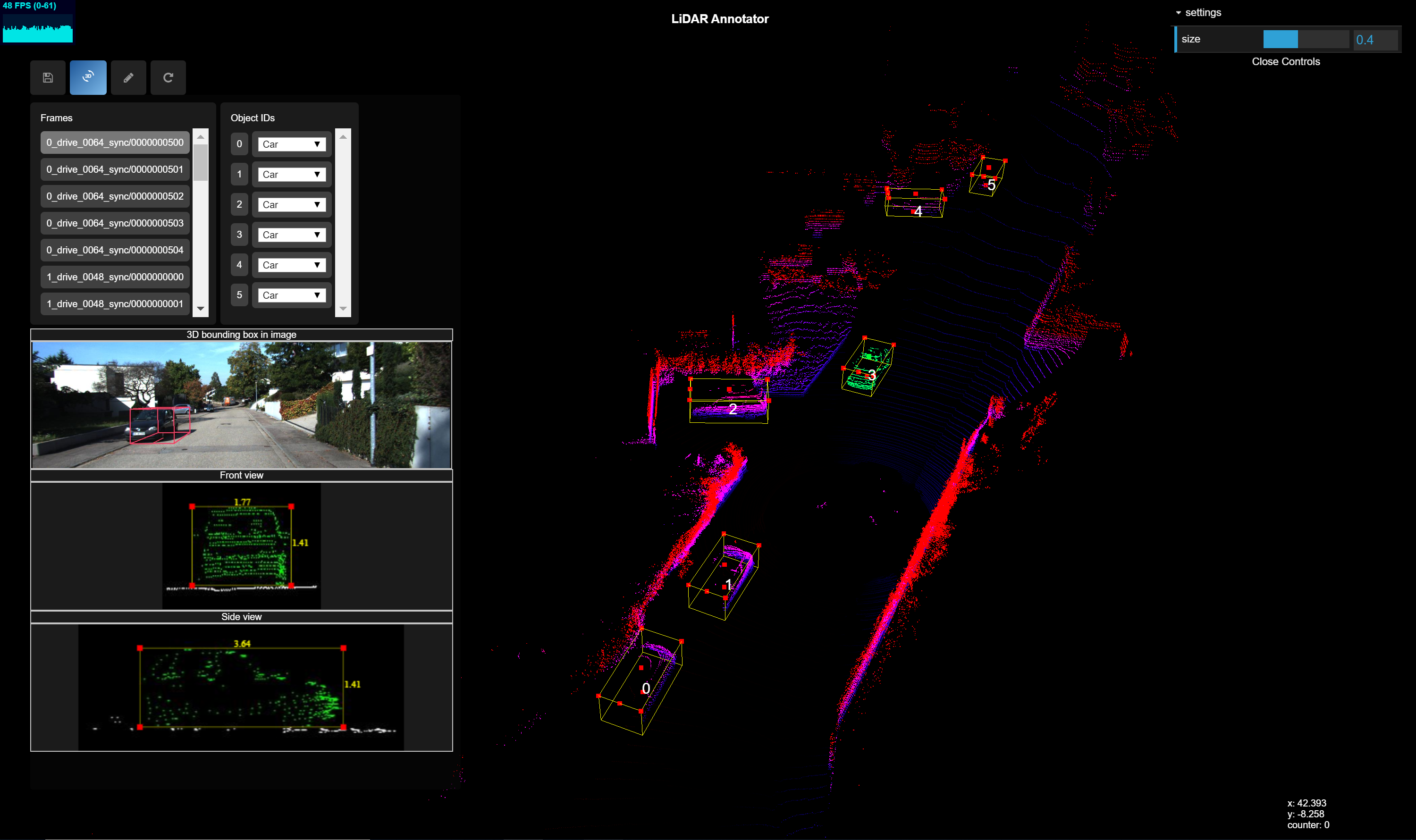
Task: Open class dropdown for object 5
Action: coord(292,295)
